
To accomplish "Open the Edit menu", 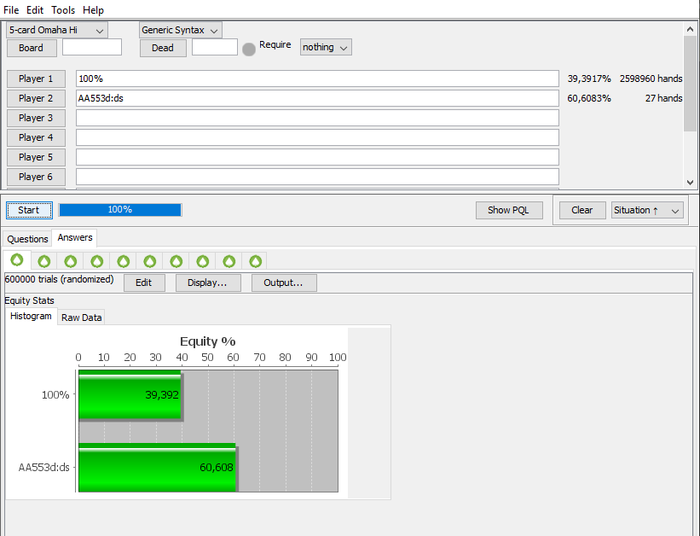I will (x=35, y=10).
